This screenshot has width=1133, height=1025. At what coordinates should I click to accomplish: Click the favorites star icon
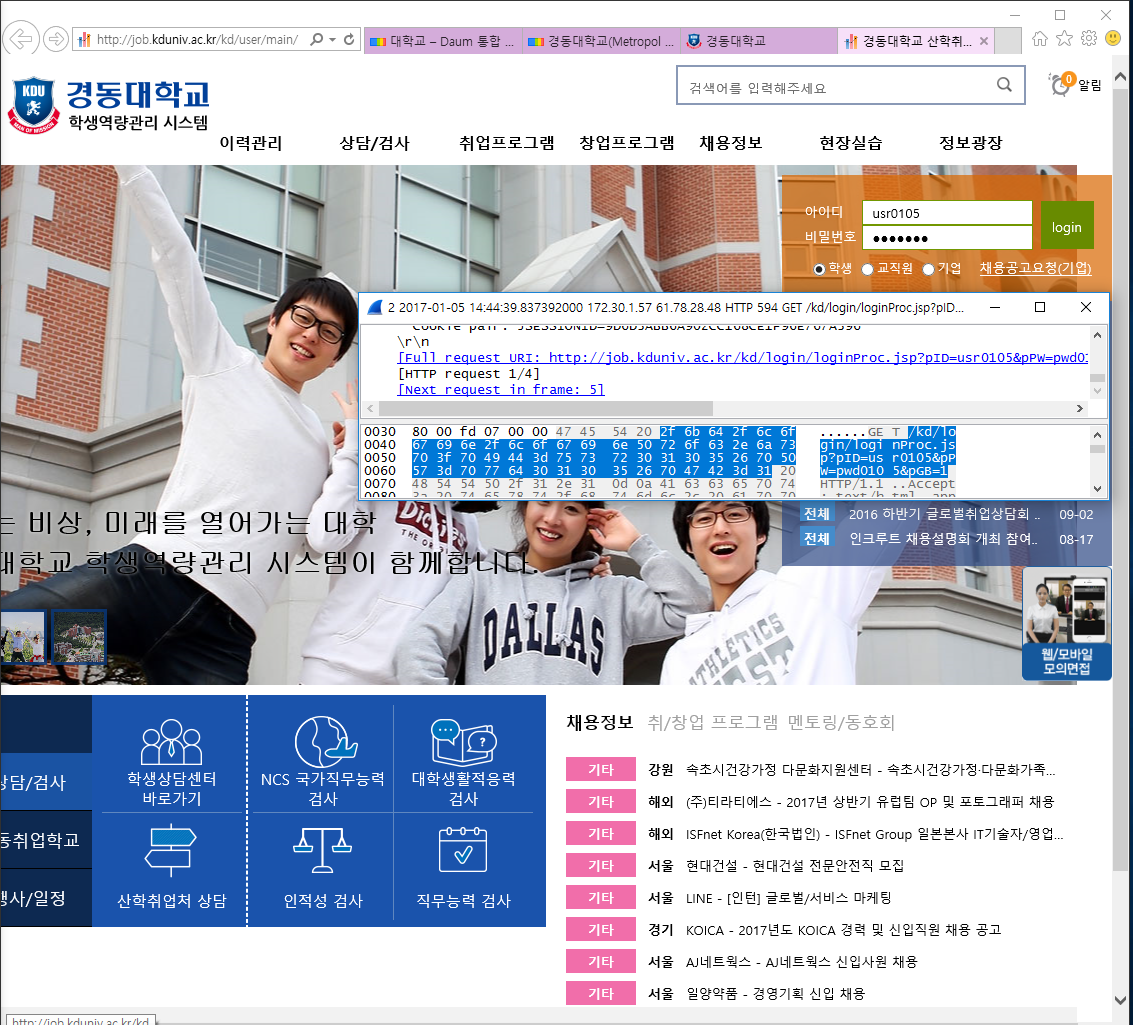point(1064,38)
